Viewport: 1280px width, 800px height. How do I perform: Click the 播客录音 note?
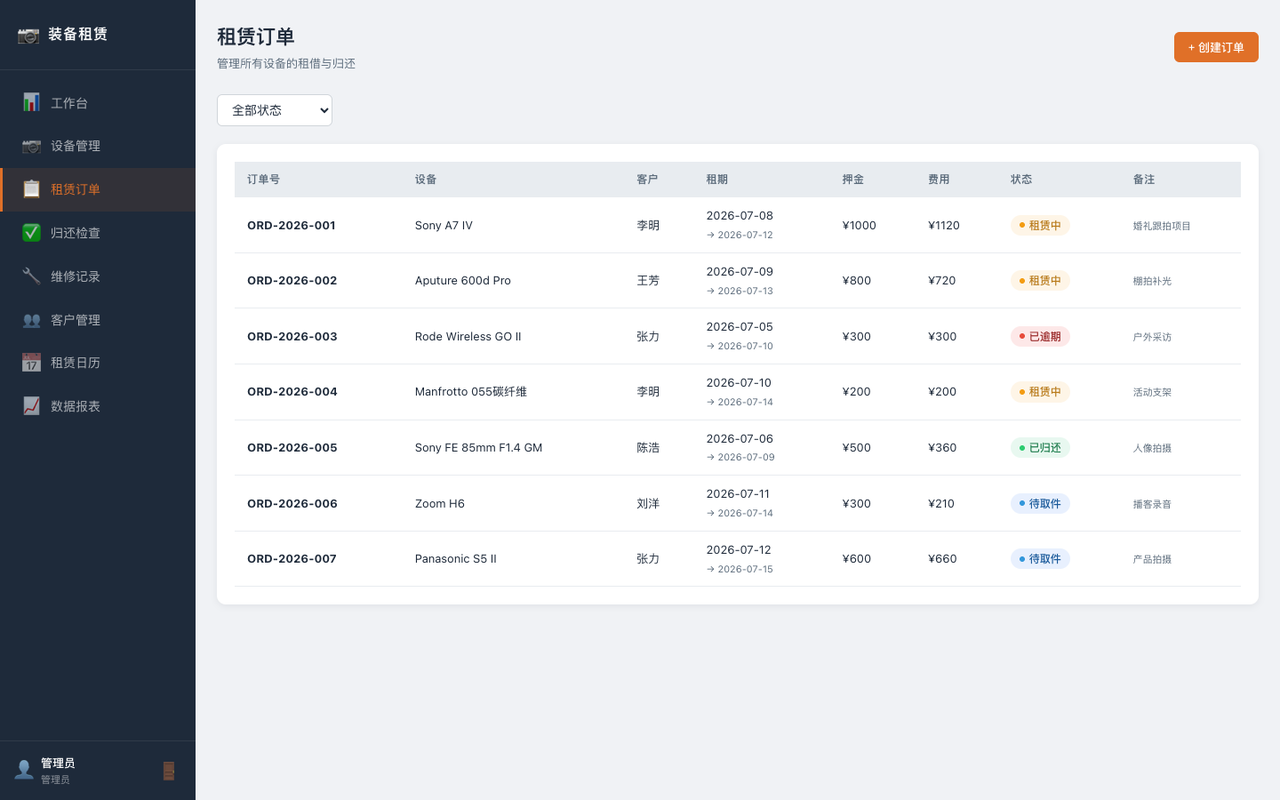point(1152,504)
